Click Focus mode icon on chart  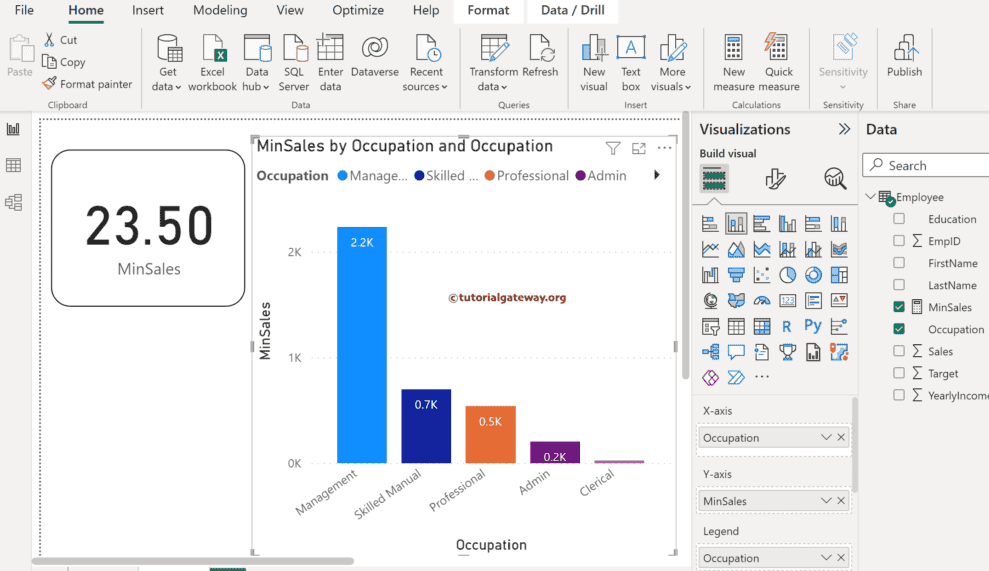coord(639,148)
